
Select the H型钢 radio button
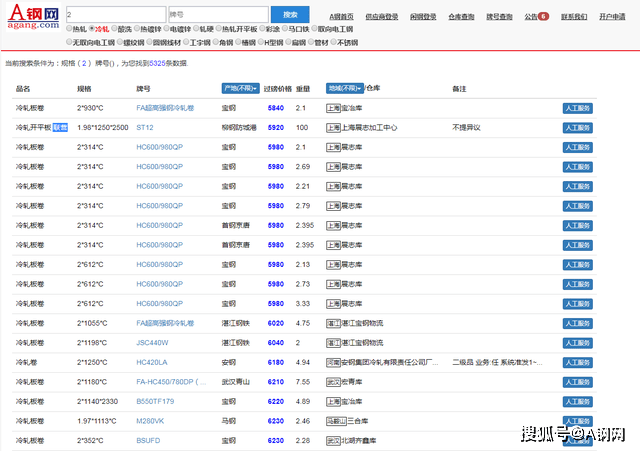(x=261, y=42)
